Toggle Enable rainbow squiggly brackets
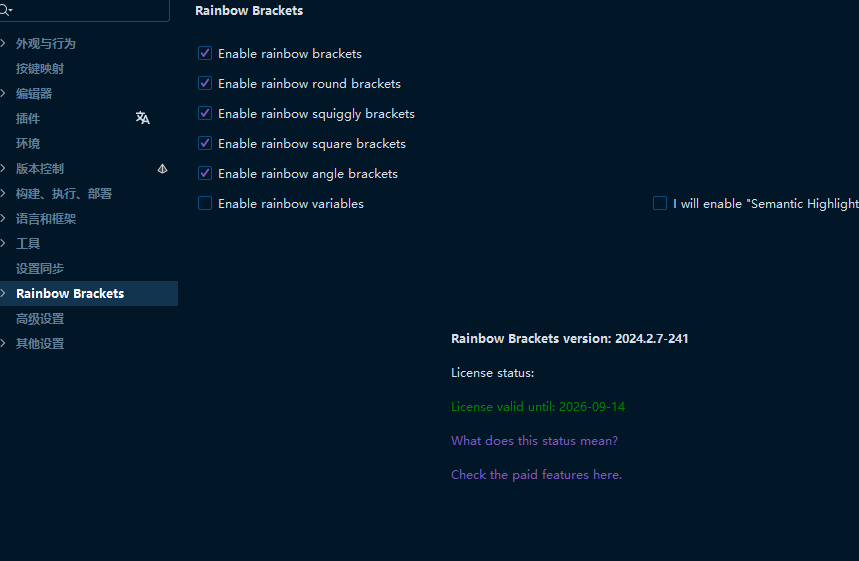The image size is (859, 561). point(205,113)
